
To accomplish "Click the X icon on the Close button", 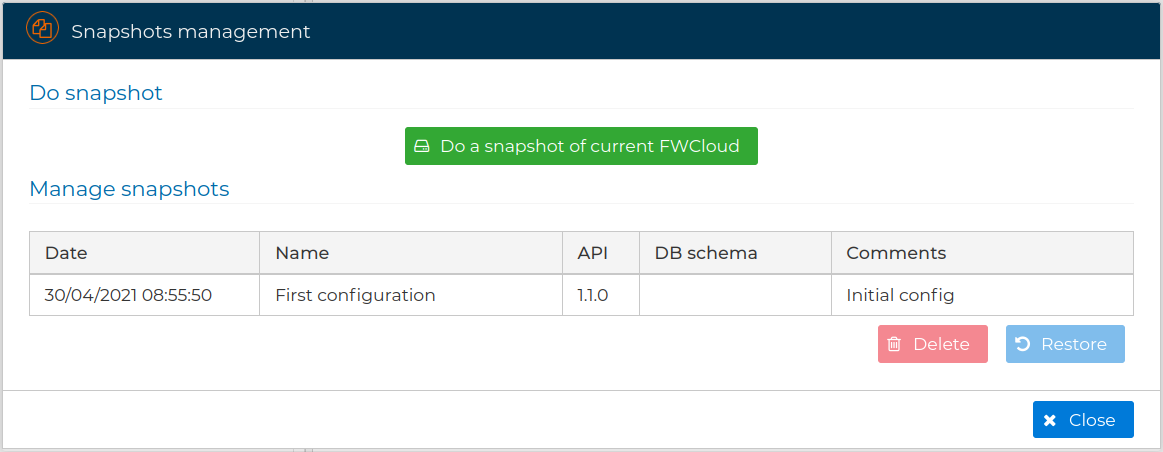I will tap(1050, 421).
